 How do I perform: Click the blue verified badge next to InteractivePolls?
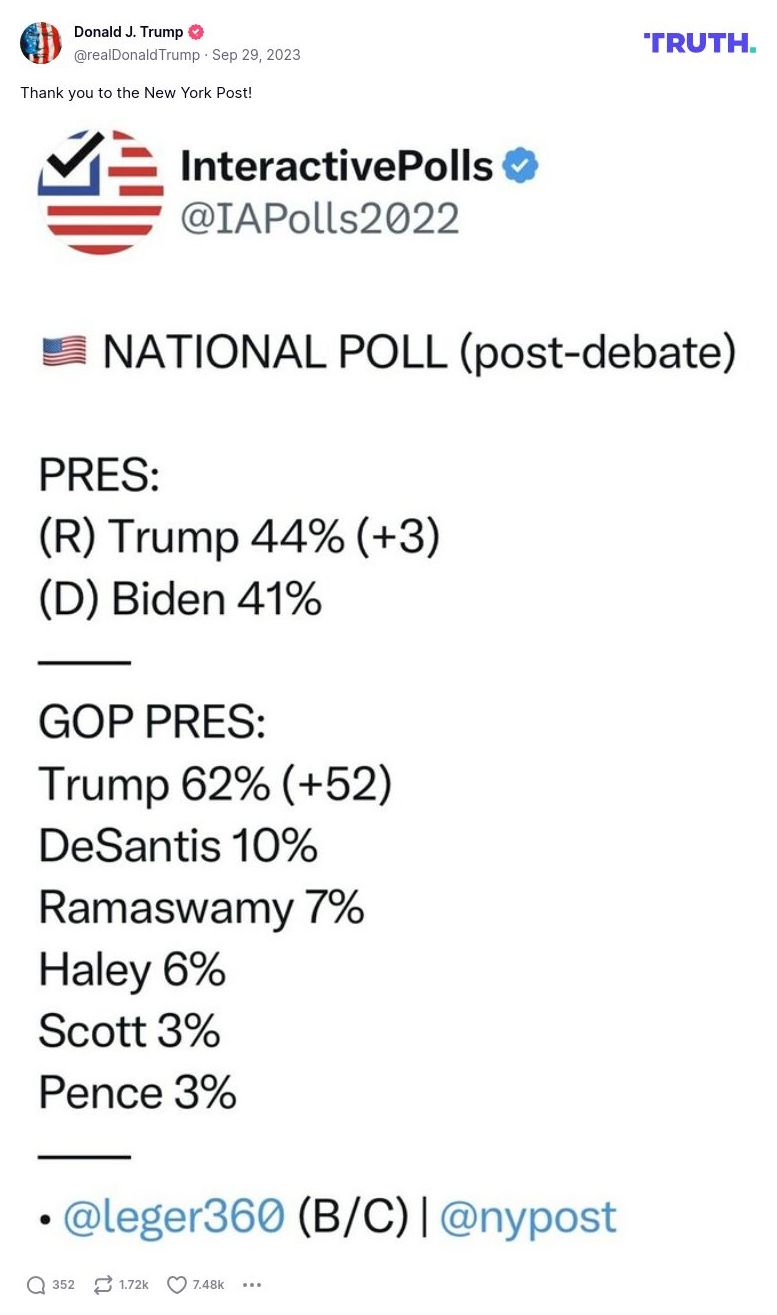click(520, 166)
